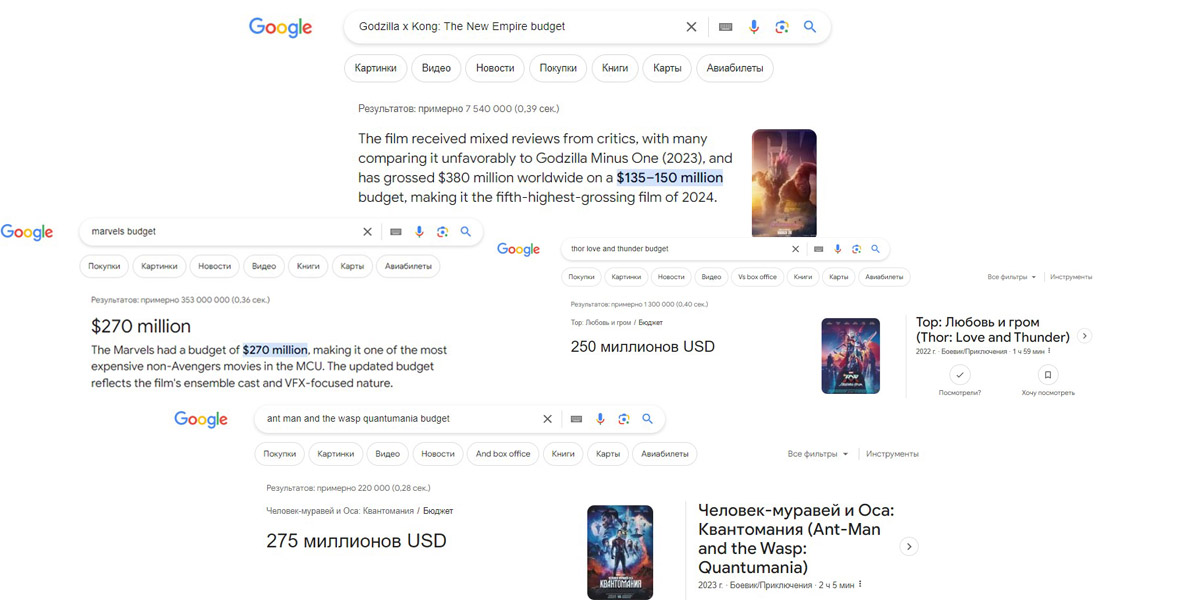Add Thor to want-to-watch list
1200x600 pixels.
(x=1048, y=375)
